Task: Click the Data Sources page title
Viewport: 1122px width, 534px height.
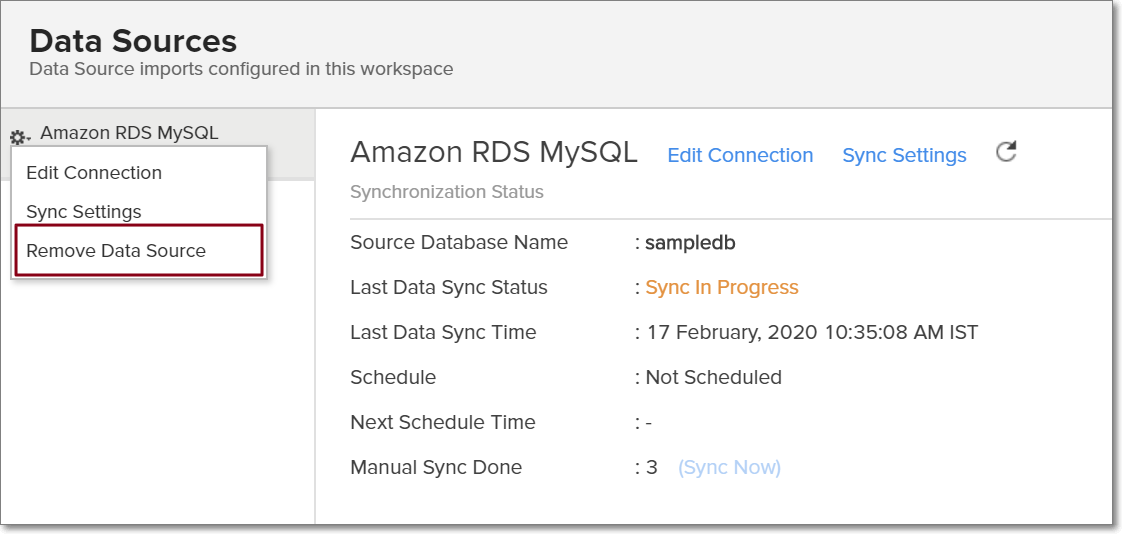Action: coord(133,41)
